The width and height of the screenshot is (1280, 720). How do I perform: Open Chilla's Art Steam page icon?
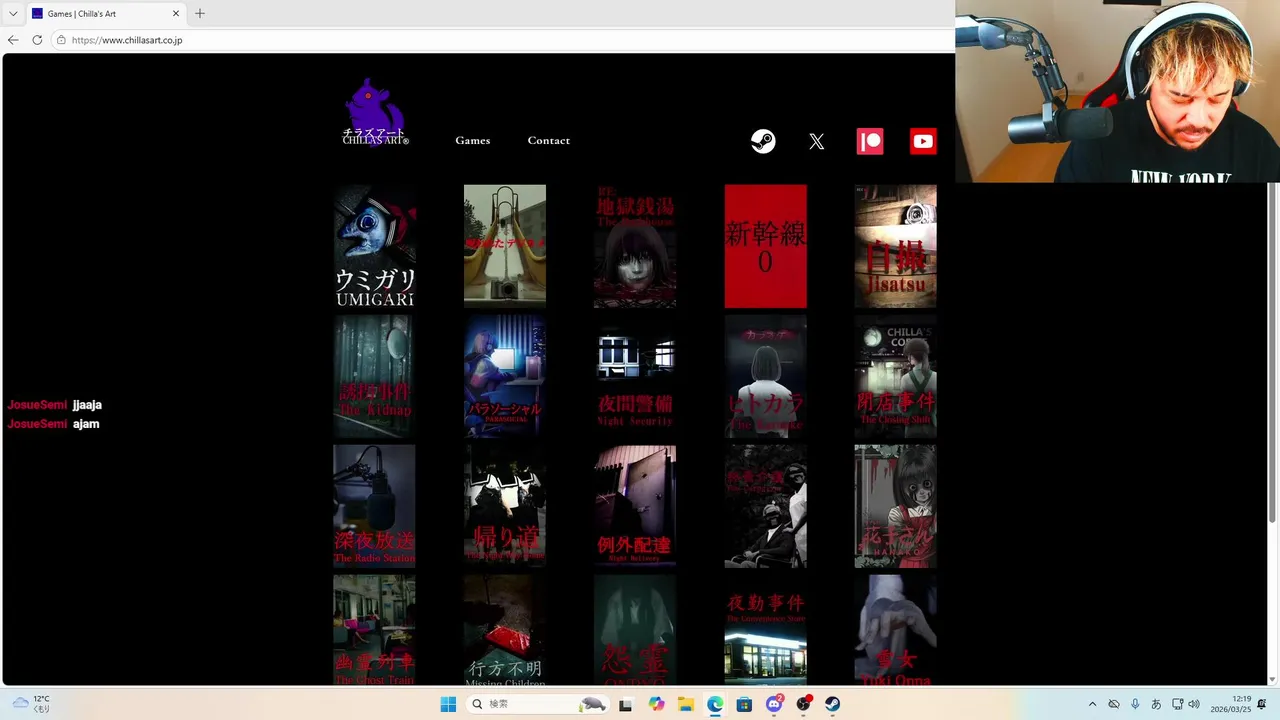pos(763,141)
